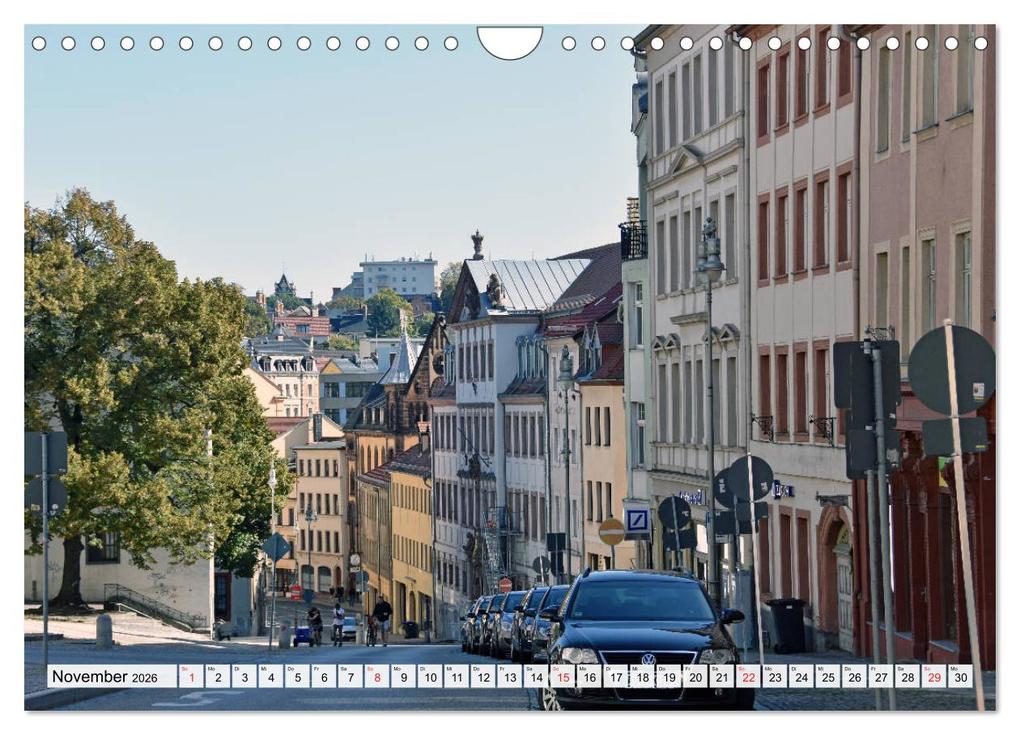The height and width of the screenshot is (735, 1020).
Task: Click the red Sunday date 8
Action: (x=379, y=678)
